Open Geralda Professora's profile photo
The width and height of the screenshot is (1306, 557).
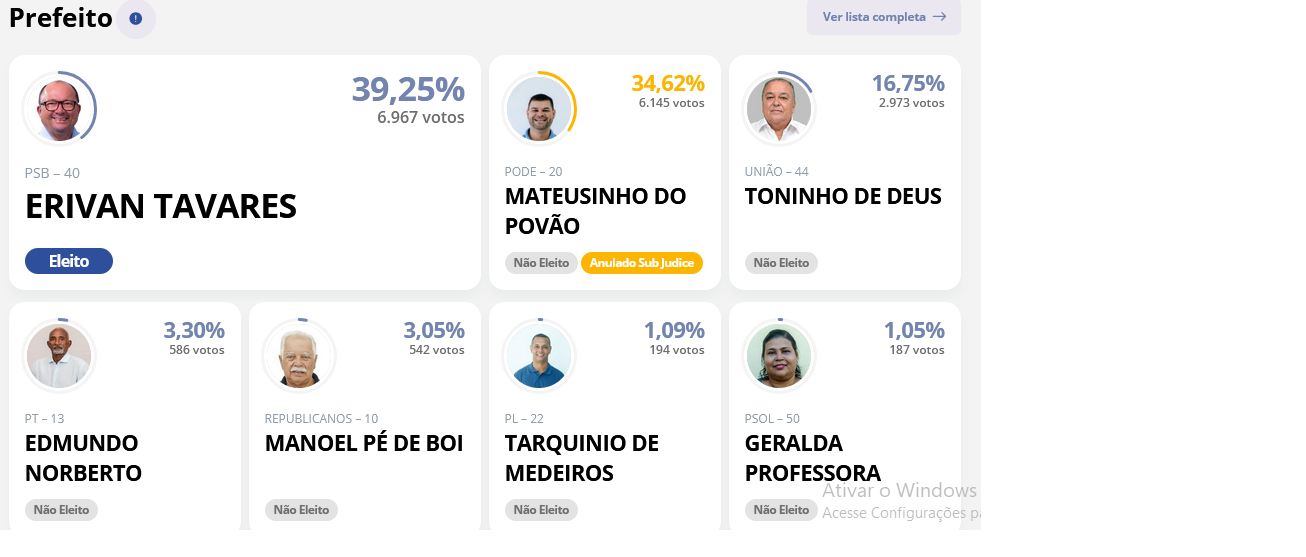(779, 356)
